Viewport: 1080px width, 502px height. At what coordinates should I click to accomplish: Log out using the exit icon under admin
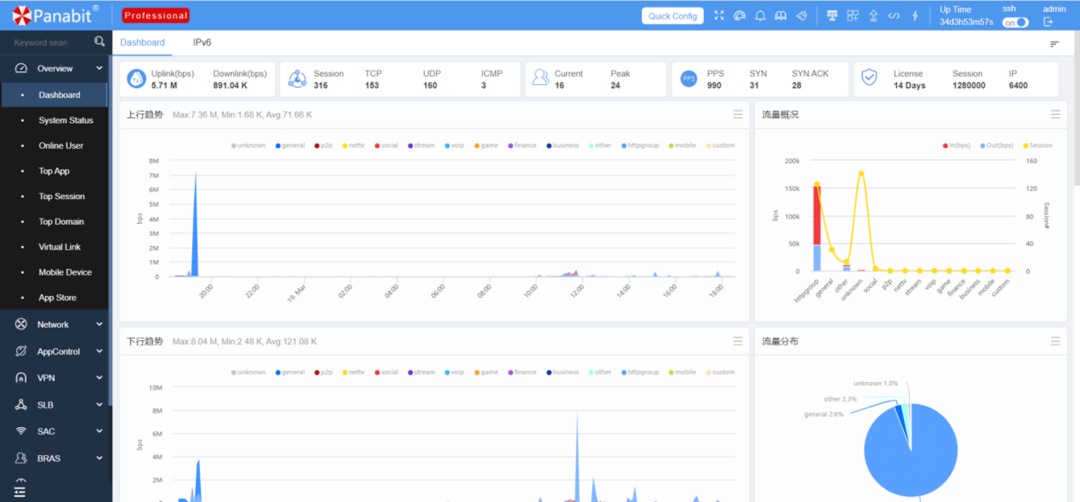pos(1048,22)
